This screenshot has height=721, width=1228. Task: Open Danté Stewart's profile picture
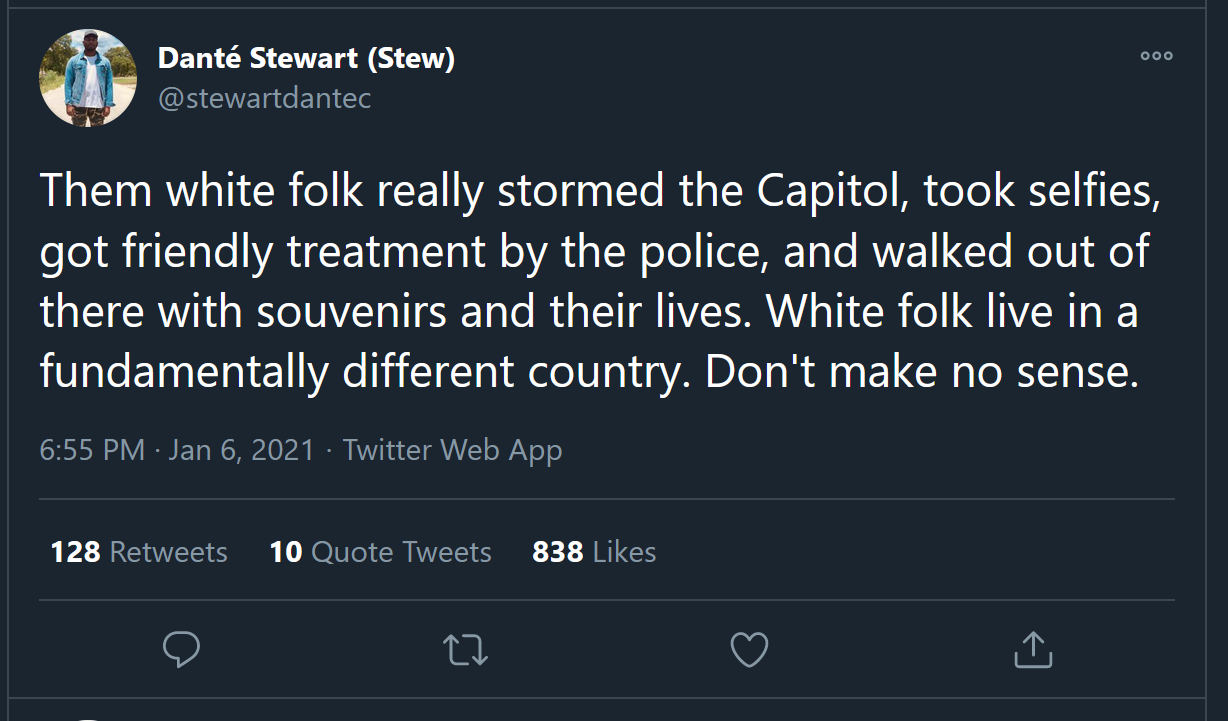pyautogui.click(x=88, y=78)
